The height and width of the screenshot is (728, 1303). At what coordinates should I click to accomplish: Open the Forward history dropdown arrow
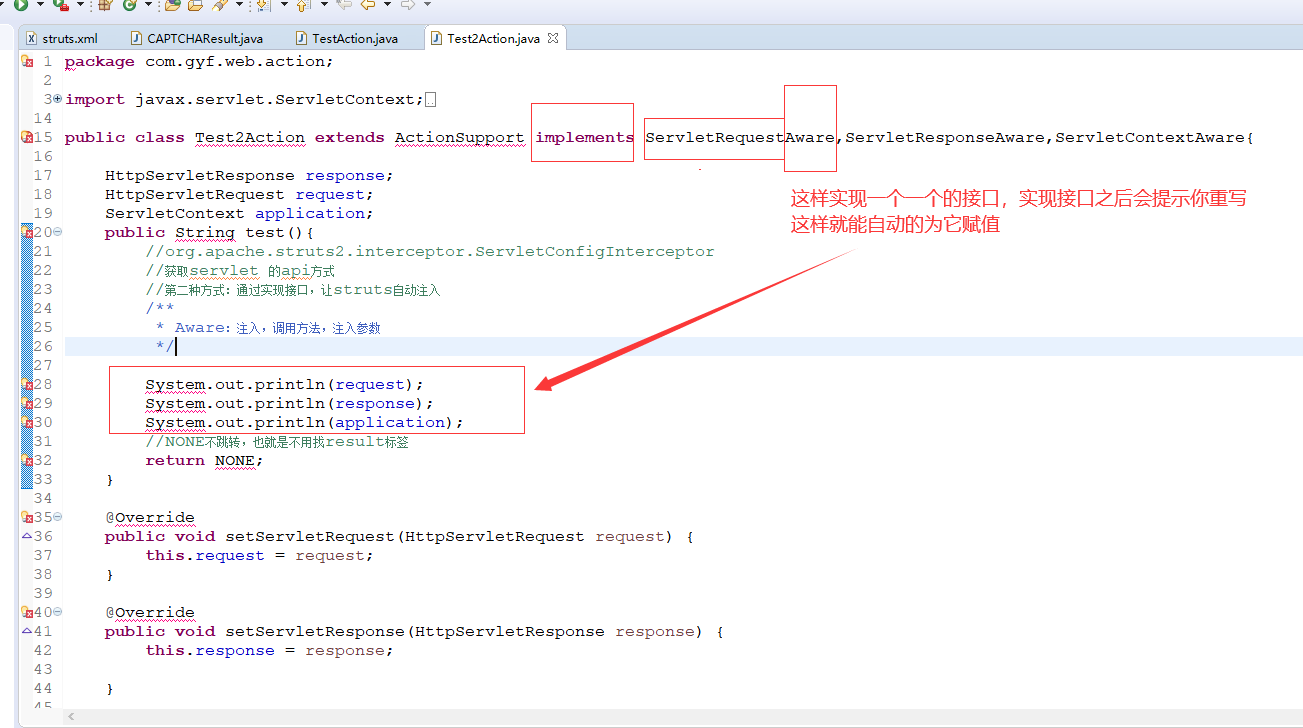[427, 5]
